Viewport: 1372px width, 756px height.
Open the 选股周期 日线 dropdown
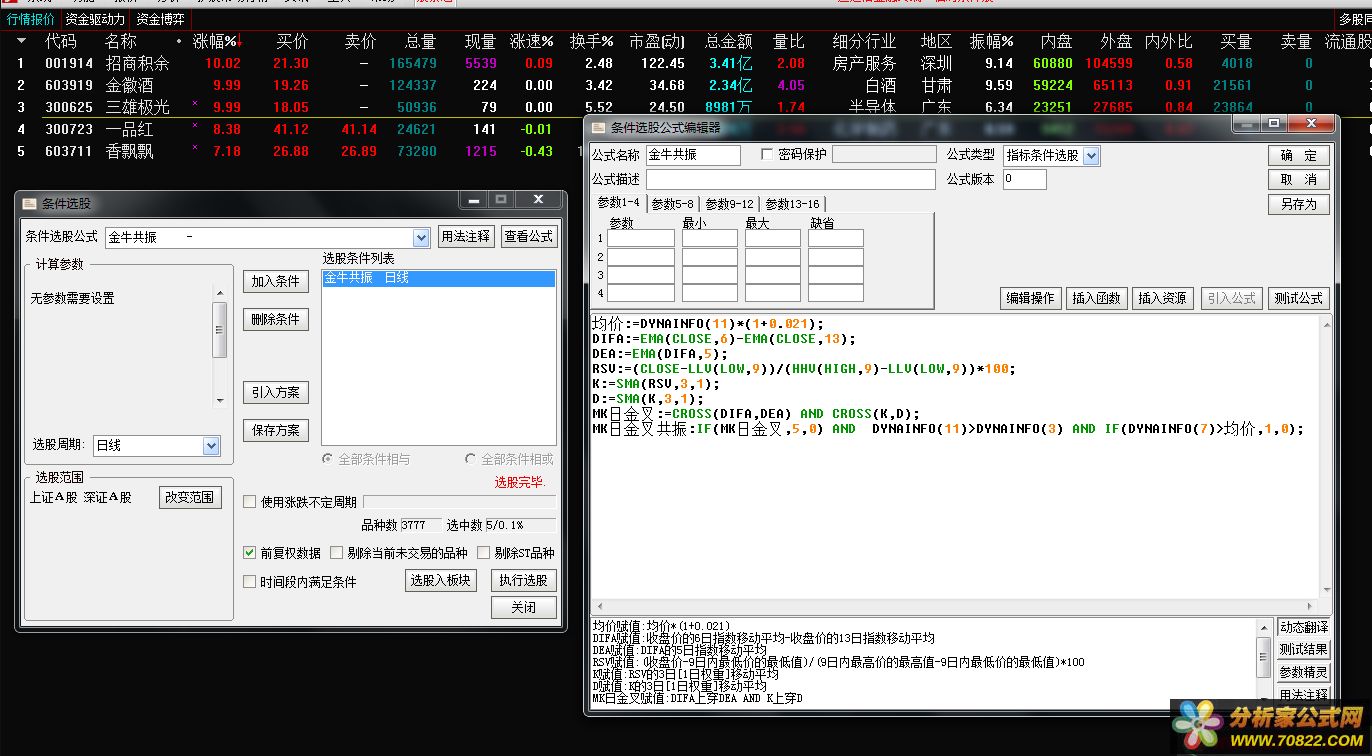(x=211, y=446)
